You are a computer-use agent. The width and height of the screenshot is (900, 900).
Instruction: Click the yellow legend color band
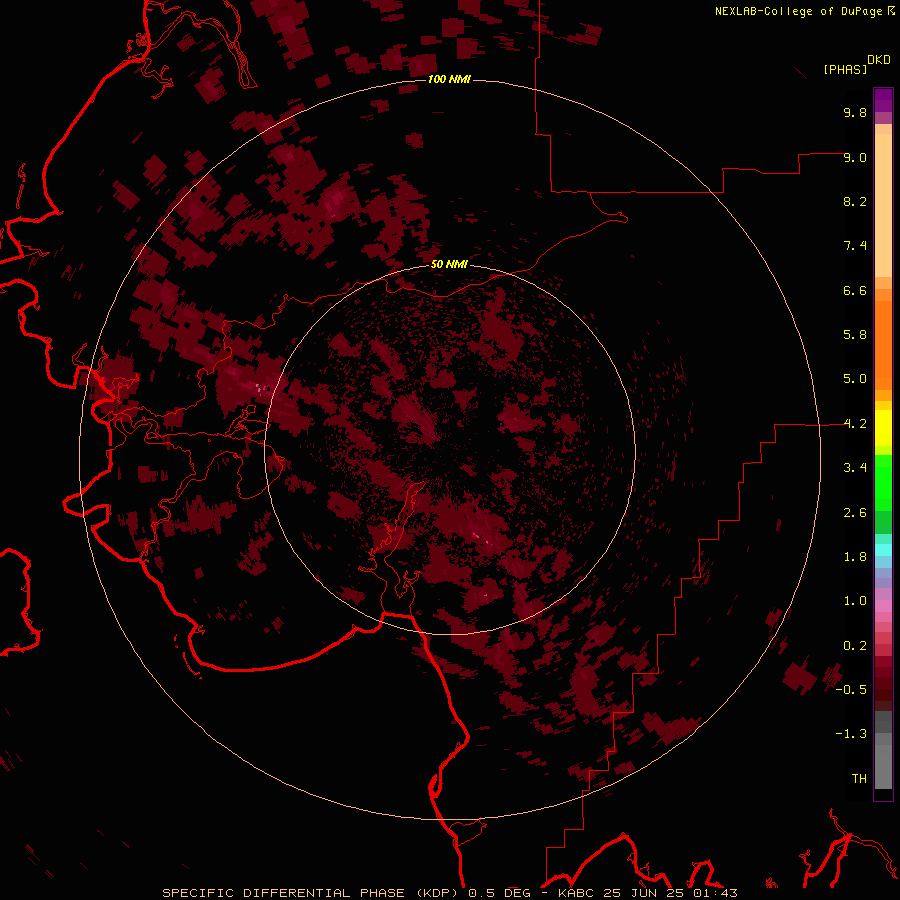point(883,428)
